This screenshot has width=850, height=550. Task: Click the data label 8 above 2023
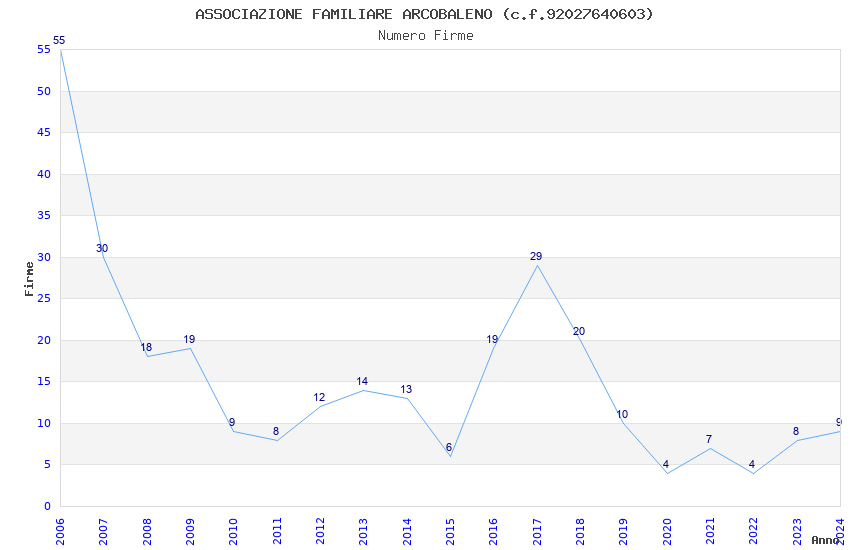796,431
